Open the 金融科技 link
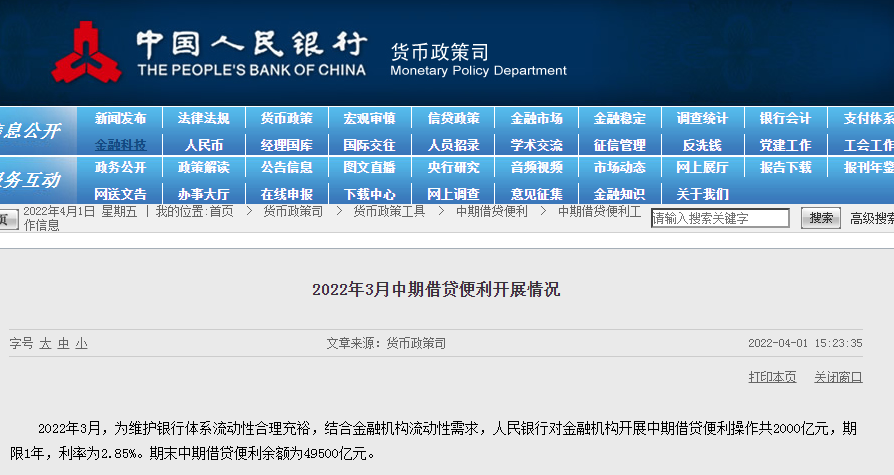The image size is (894, 475). pyautogui.click(x=120, y=145)
